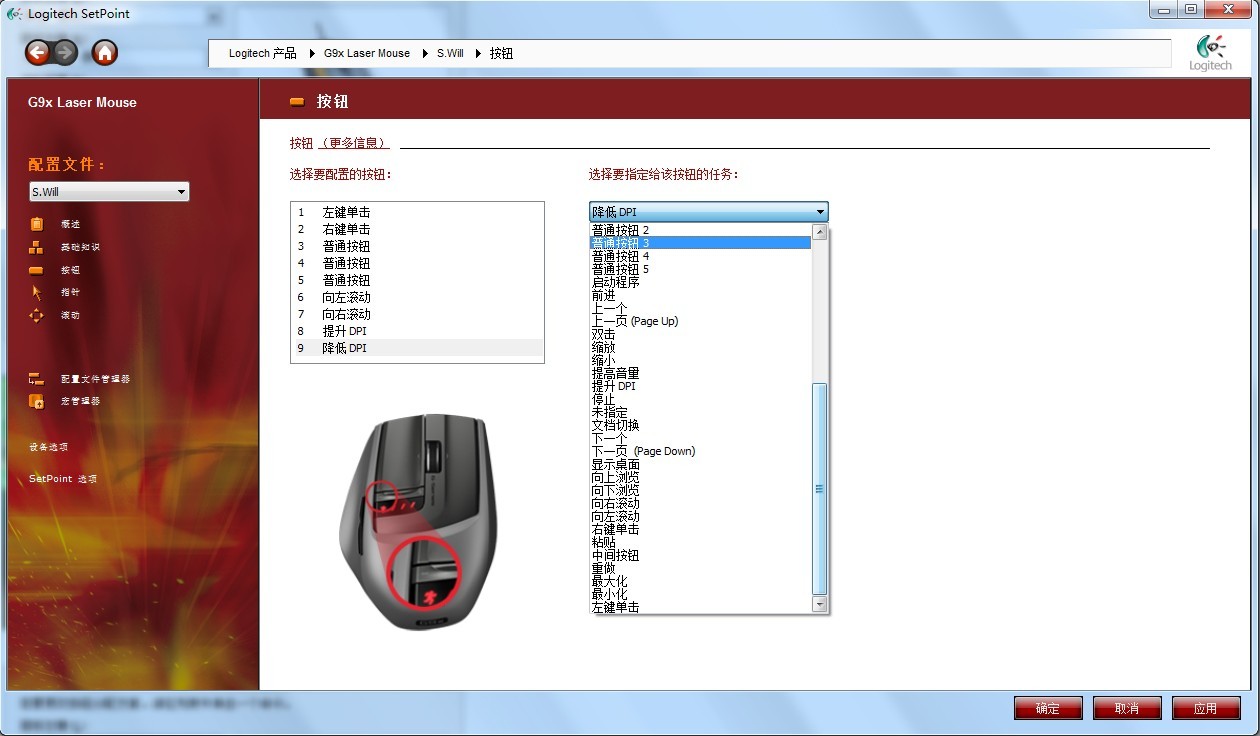
Task: Open the 配置文件管理器 profile manager icon
Action: point(37,379)
